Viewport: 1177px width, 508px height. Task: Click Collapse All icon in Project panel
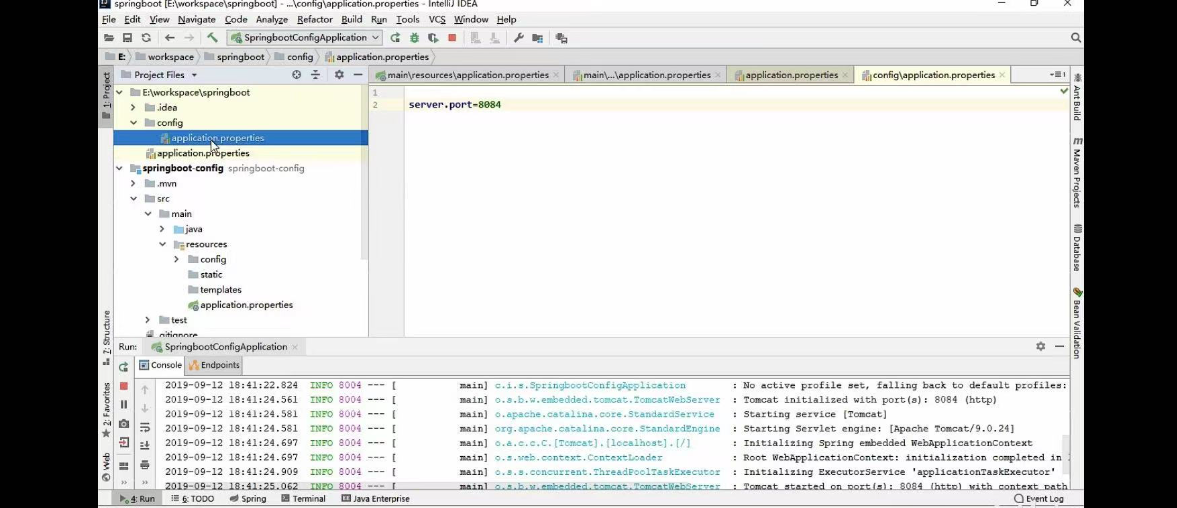315,75
